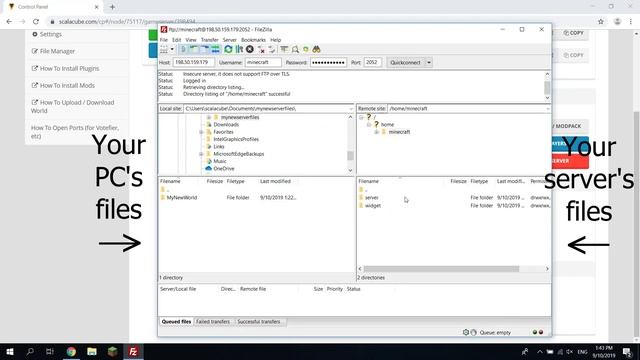Open Chrome from the taskbar

tap(71, 351)
